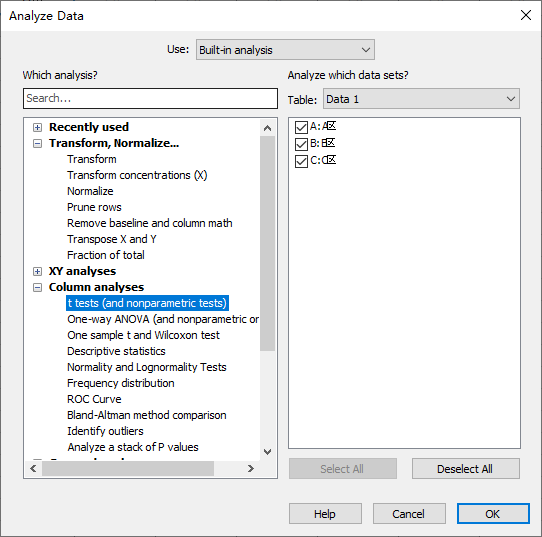This screenshot has width=542, height=537.
Task: Choose Fraction of total
Action: click(x=105, y=255)
